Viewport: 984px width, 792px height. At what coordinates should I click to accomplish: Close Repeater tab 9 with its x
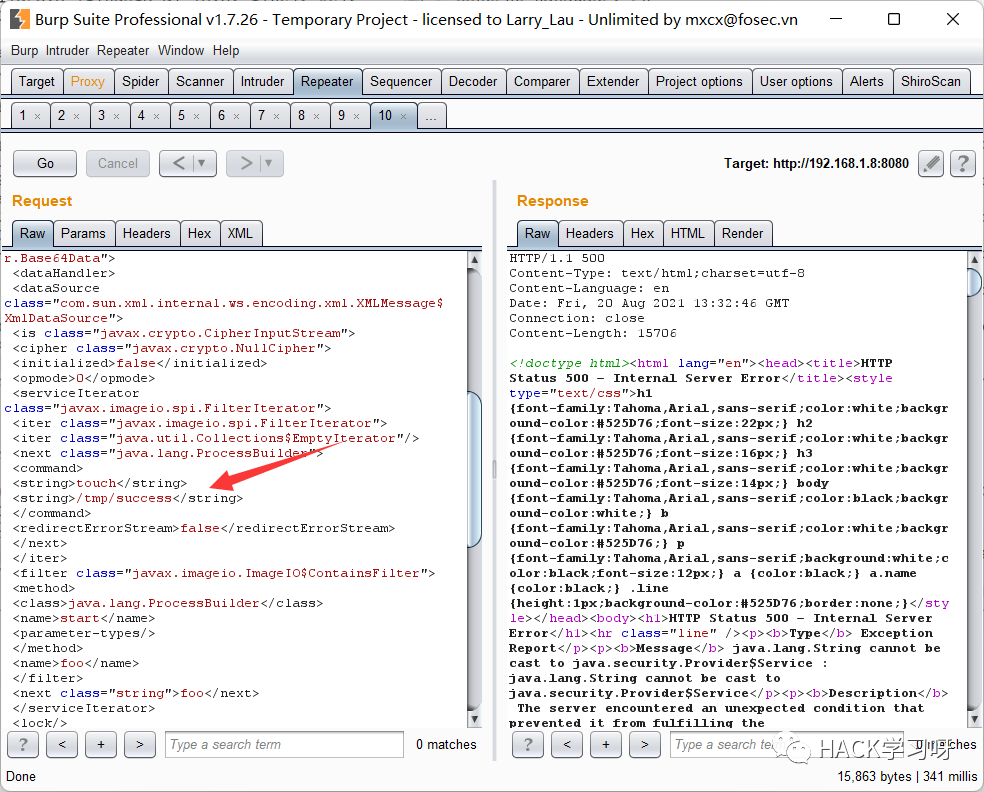[x=356, y=116]
